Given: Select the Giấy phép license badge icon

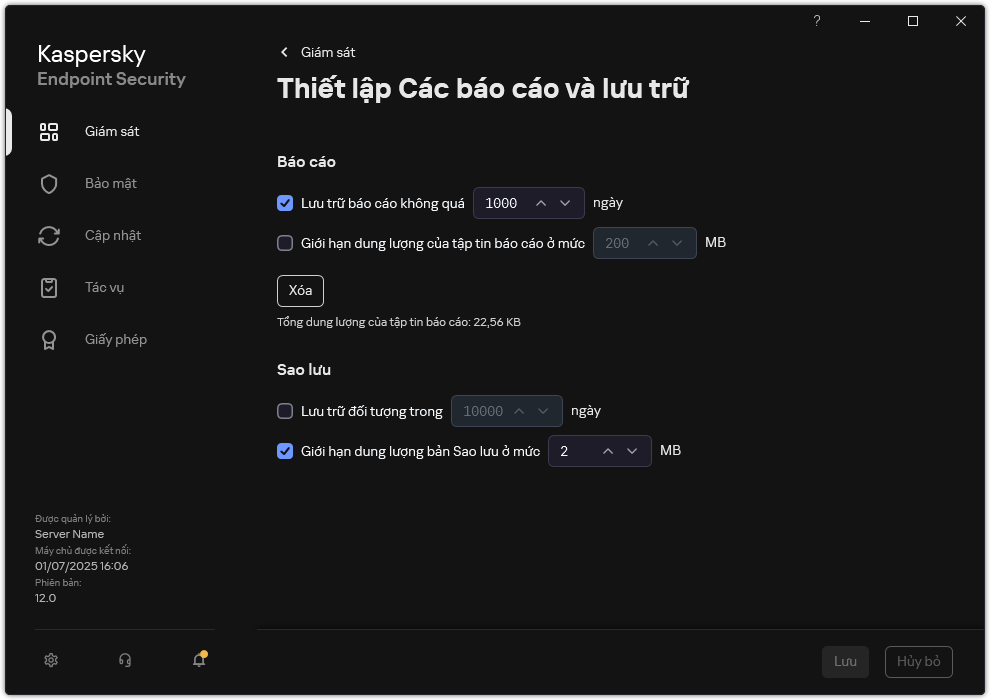Looking at the screenshot, I should click(49, 340).
